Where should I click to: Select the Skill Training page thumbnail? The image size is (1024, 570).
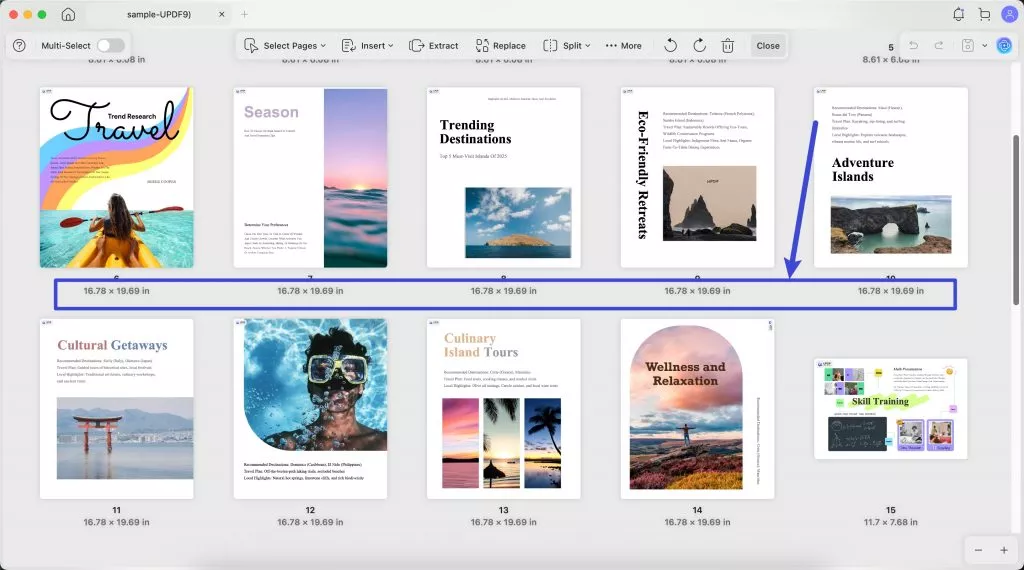(x=891, y=409)
